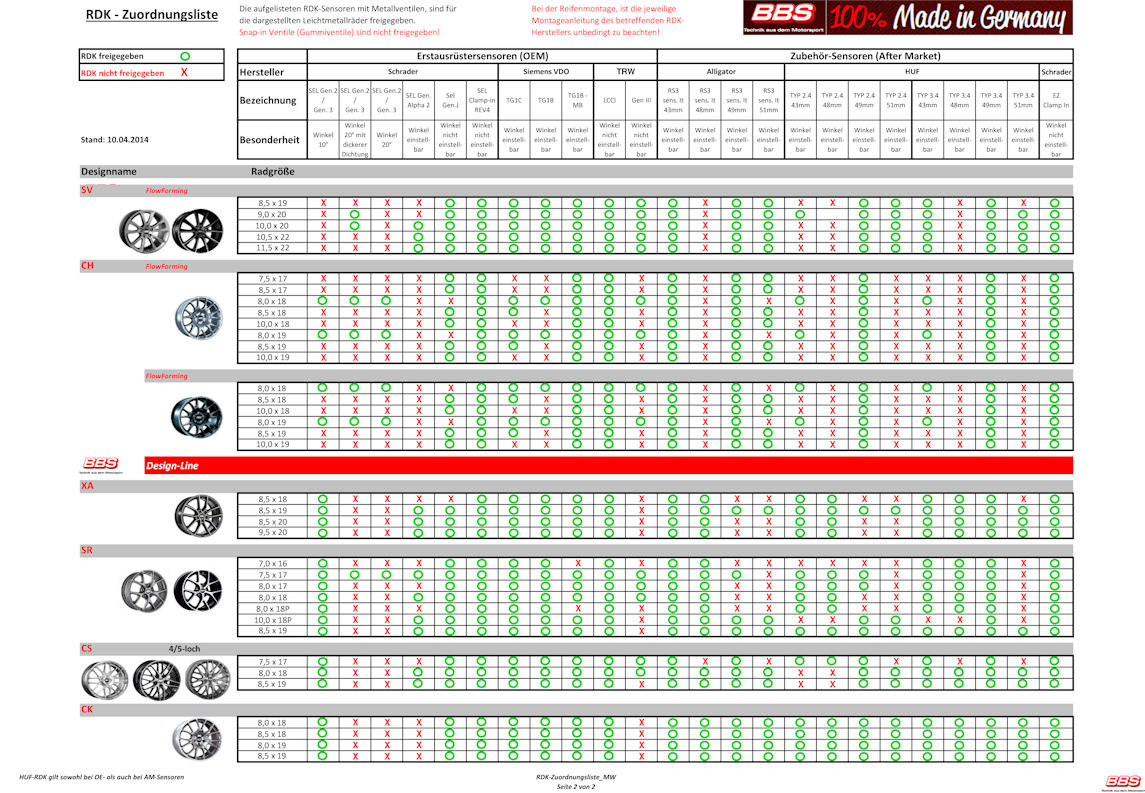Click the TRW manufacturer header
This screenshot has width=1145, height=793.
(625, 72)
